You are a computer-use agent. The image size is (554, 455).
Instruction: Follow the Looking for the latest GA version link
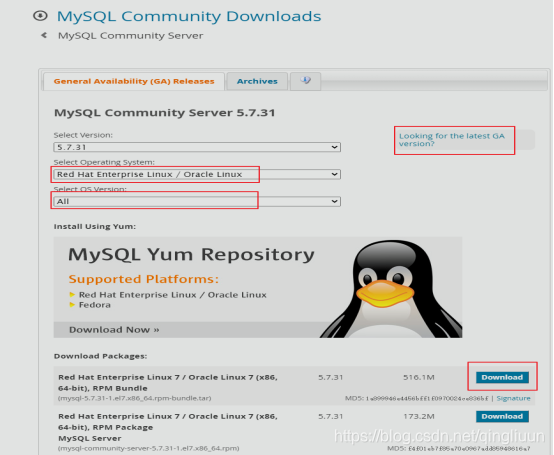[x=452, y=140]
